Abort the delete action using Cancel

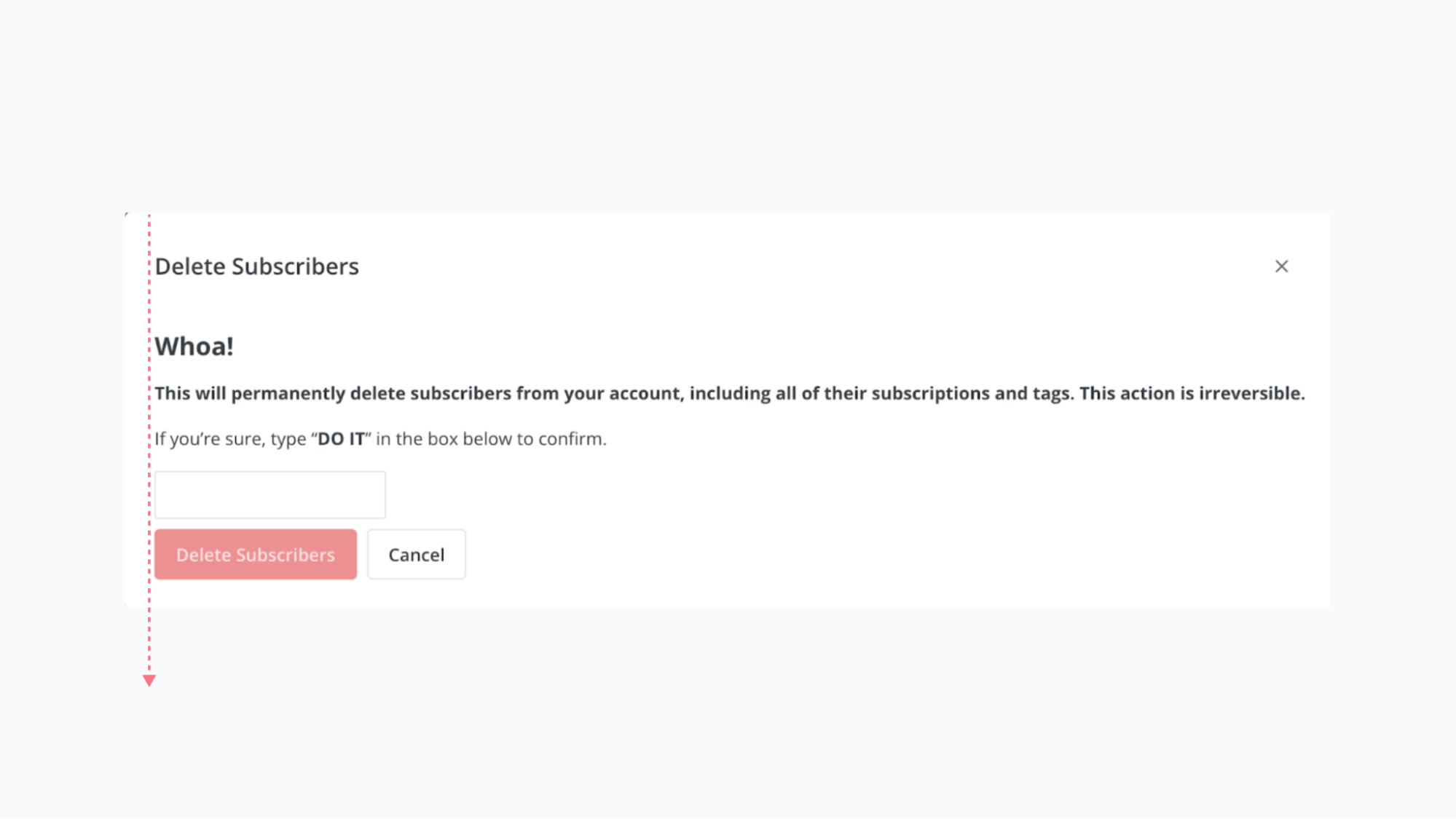(416, 554)
